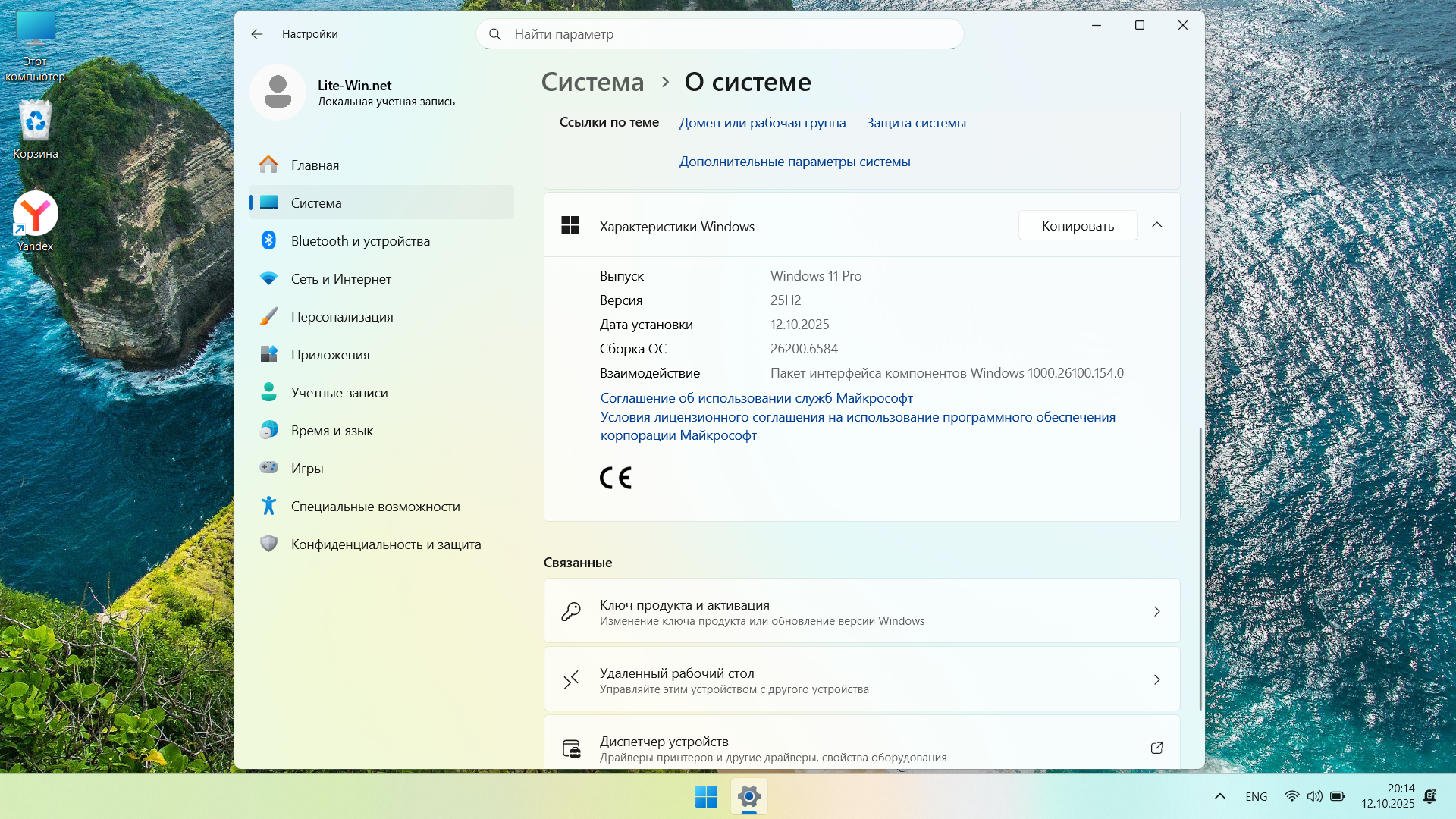This screenshot has width=1456, height=819.
Task: Show hidden tray icons chevron
Action: point(1220,796)
